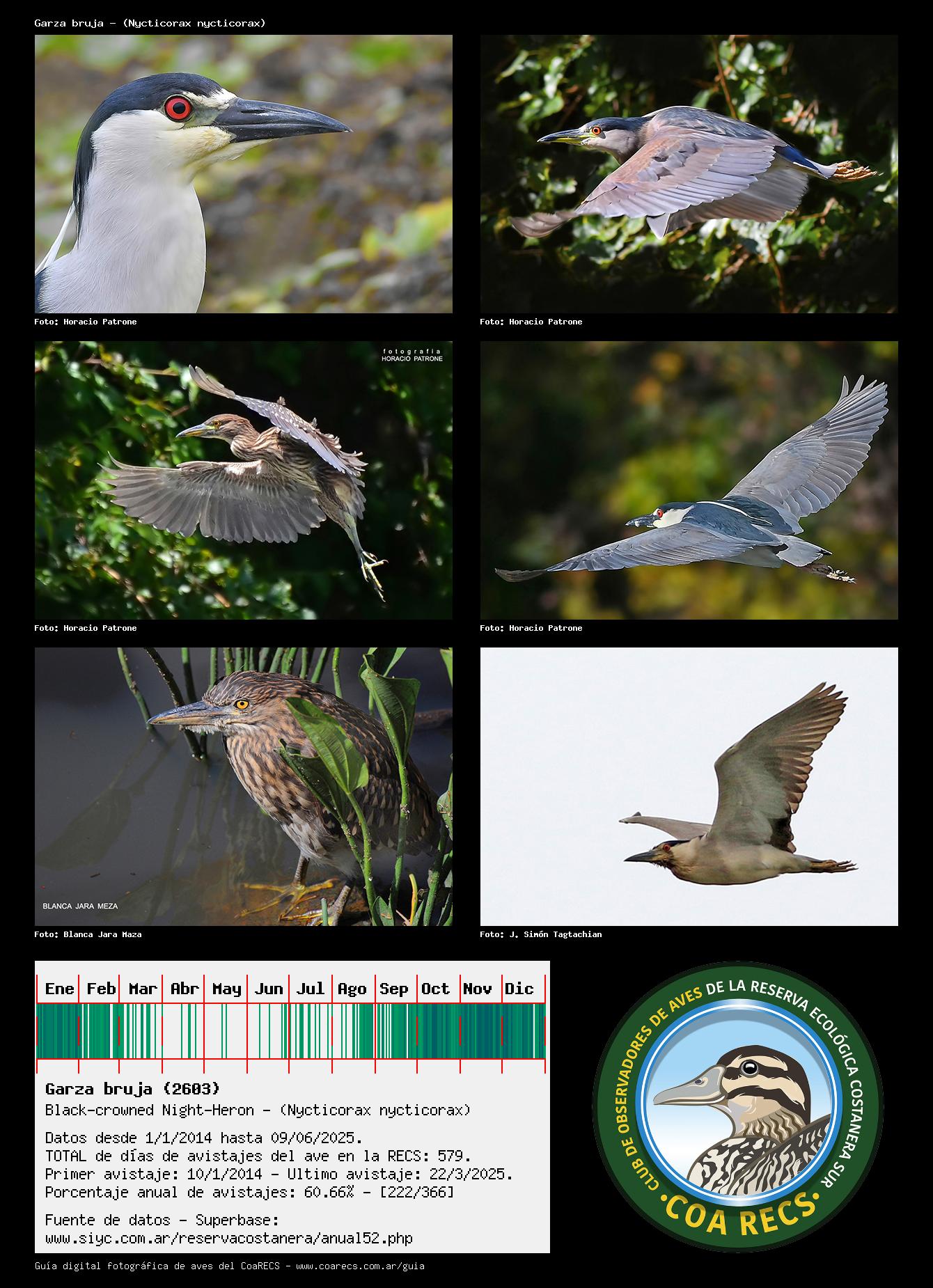The height and width of the screenshot is (1288, 933).
Task: Click the 'BLANCA JARA MEZA' photo watermark
Action: pyautogui.click(x=80, y=906)
